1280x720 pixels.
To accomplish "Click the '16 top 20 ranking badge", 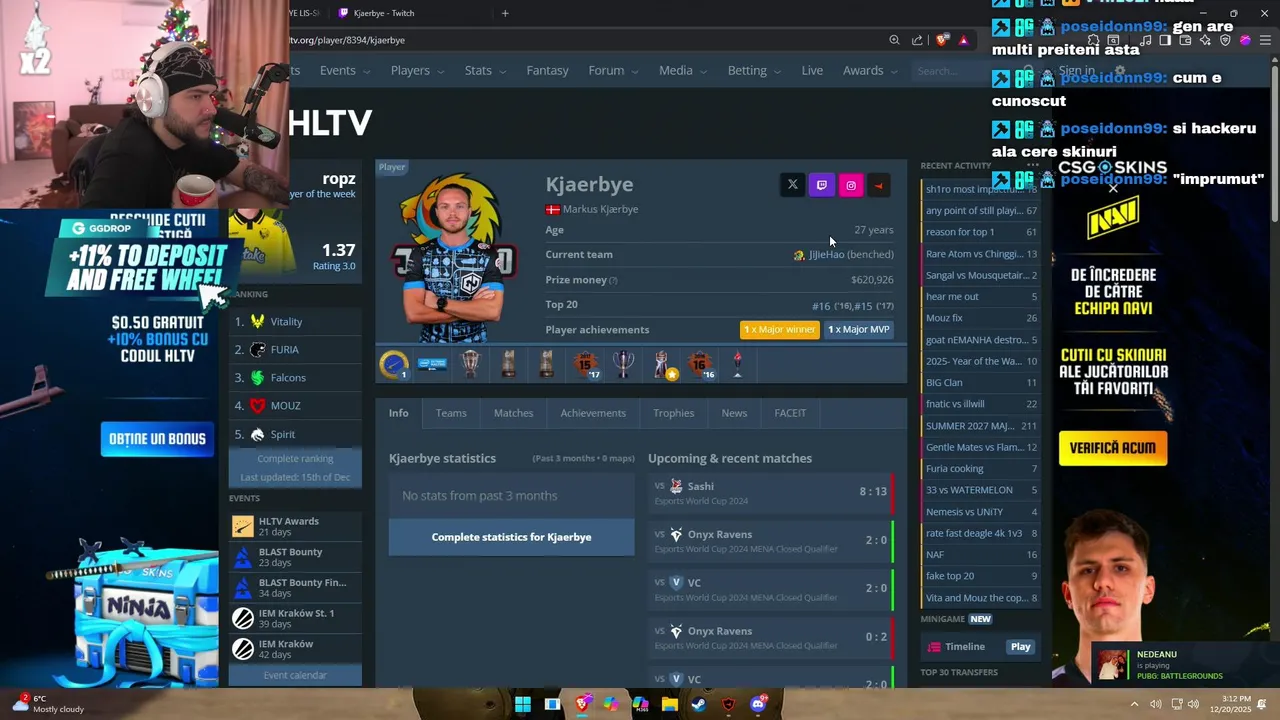I will click(700, 364).
